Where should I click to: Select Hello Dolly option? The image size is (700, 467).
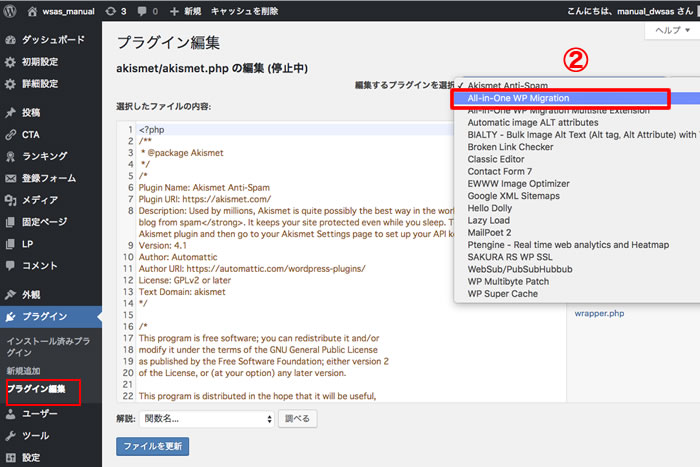coord(577,208)
